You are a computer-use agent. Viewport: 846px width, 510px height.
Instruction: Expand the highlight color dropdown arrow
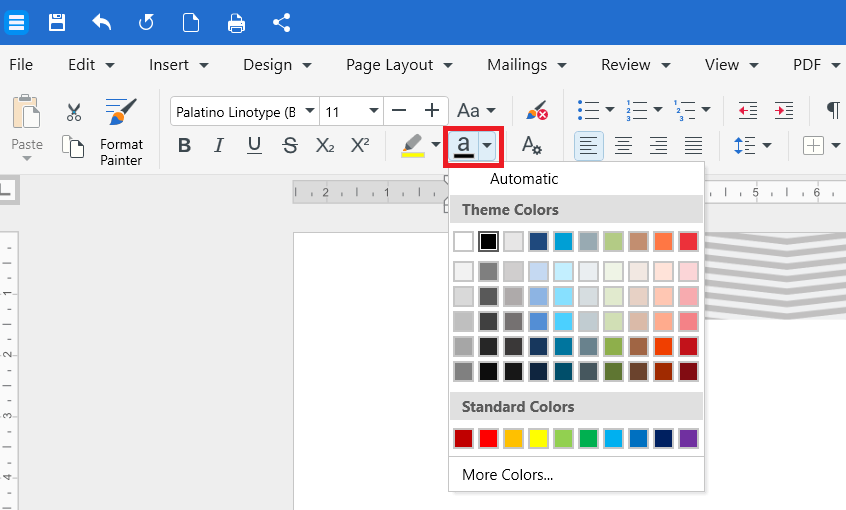point(436,145)
